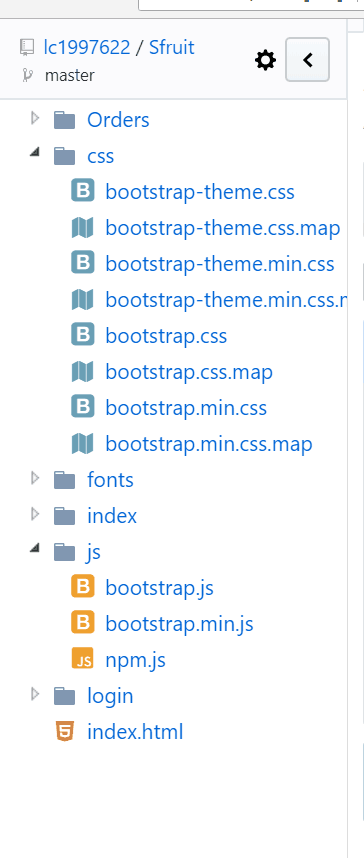Open the Orders folder name
This screenshot has width=364, height=858.
click(x=118, y=120)
